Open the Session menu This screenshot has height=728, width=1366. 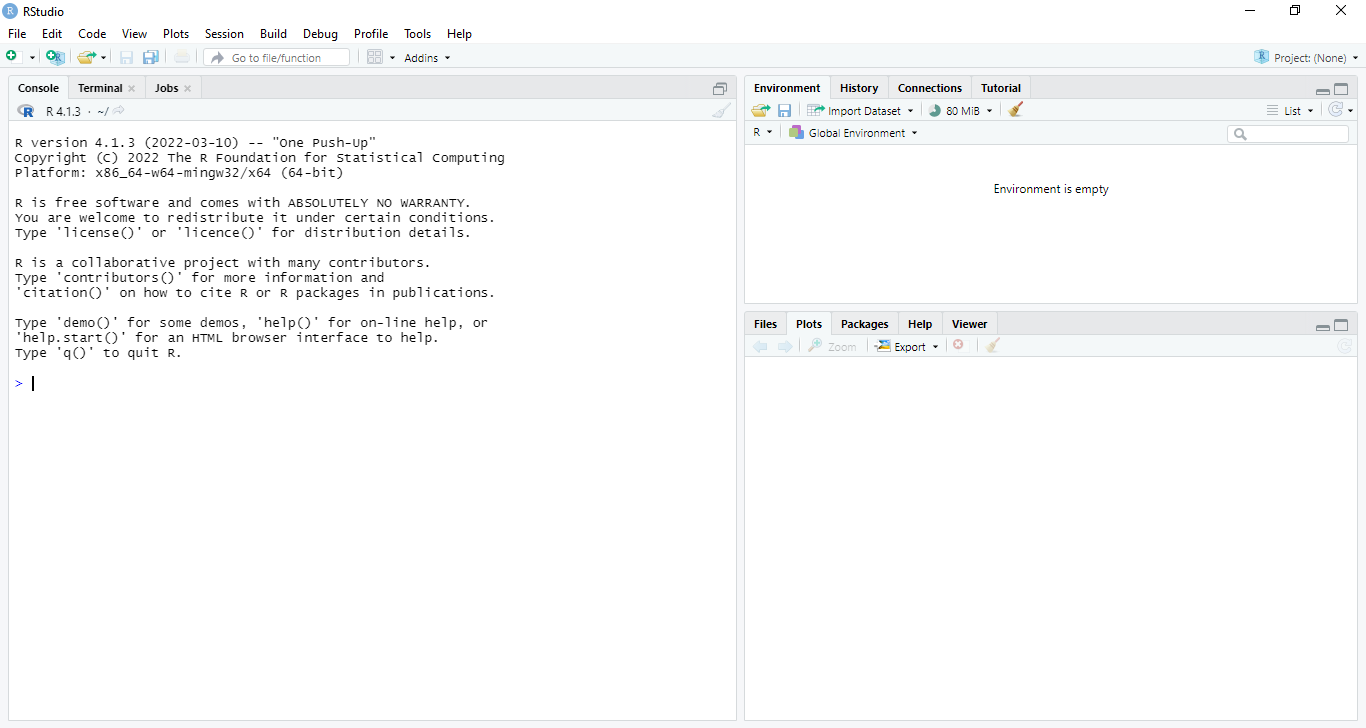(224, 34)
